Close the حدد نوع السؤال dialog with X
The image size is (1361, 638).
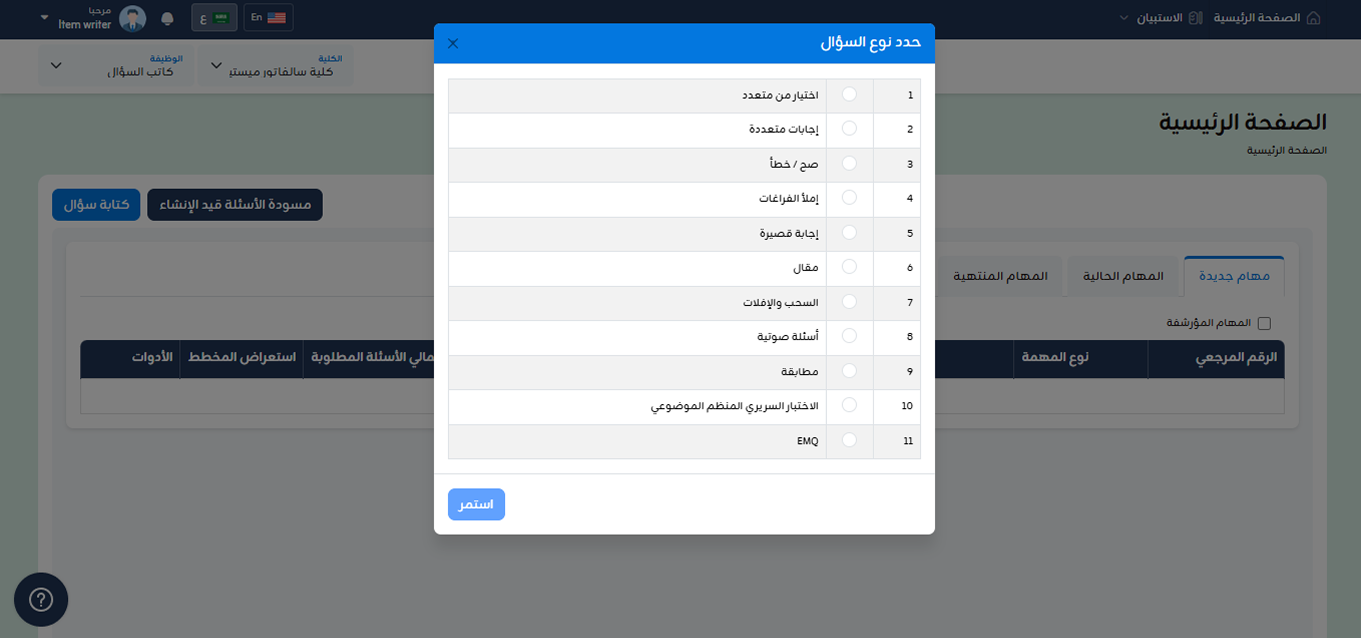(x=453, y=43)
